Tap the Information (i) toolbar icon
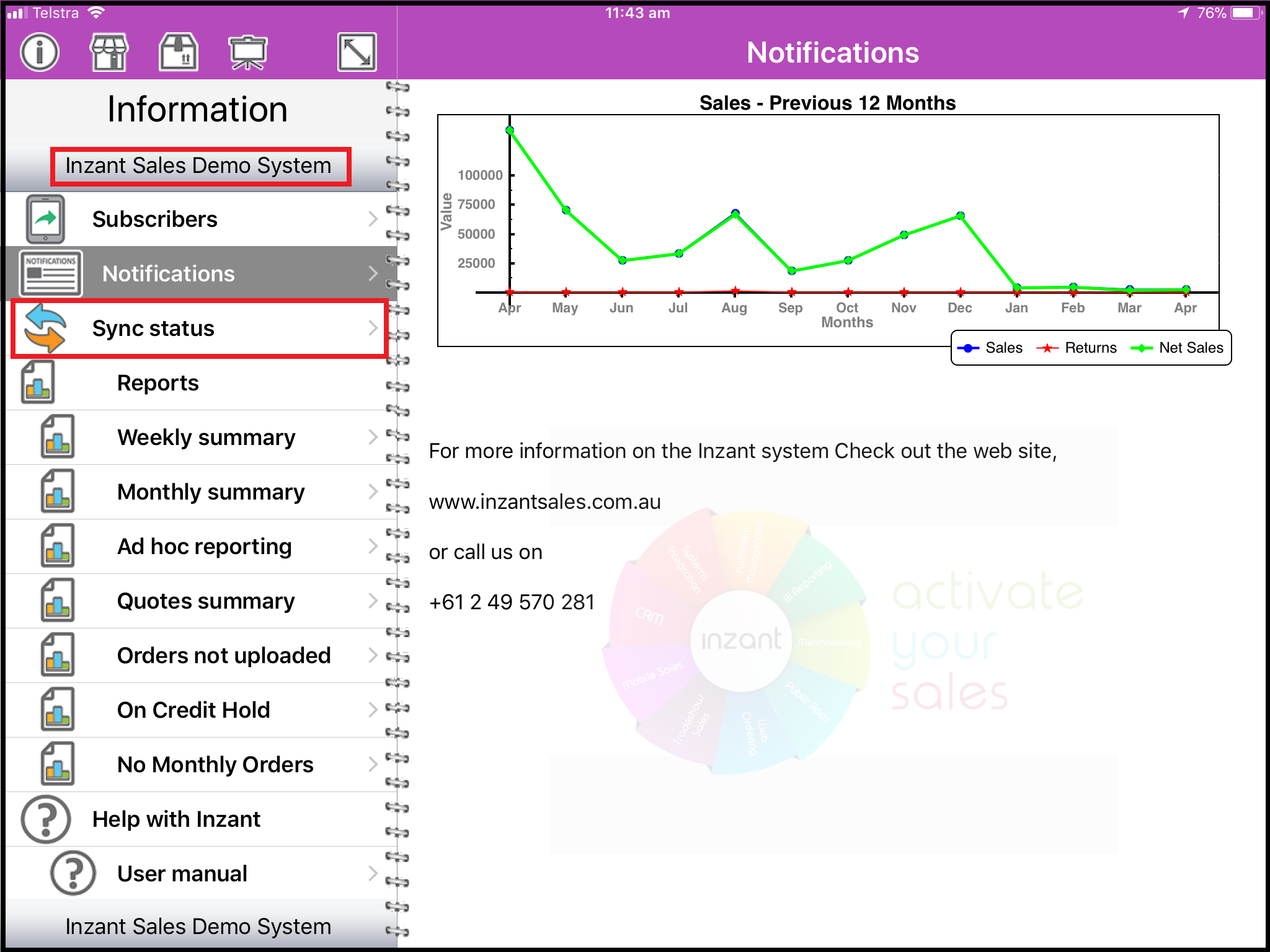Screen dimensions: 1270x952 [x=40, y=52]
